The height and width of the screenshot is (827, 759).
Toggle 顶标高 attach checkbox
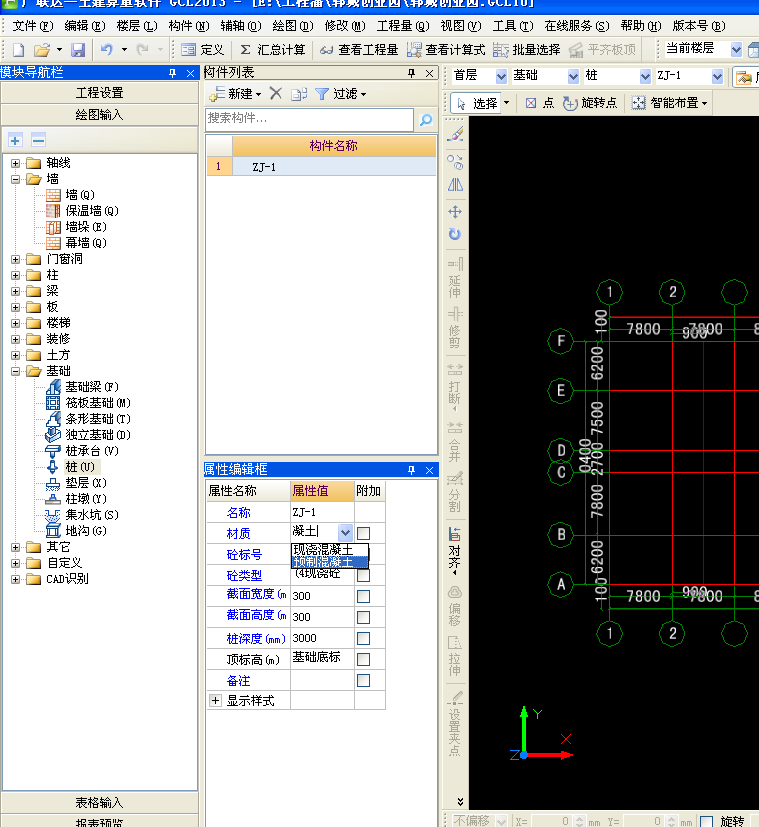[363, 659]
